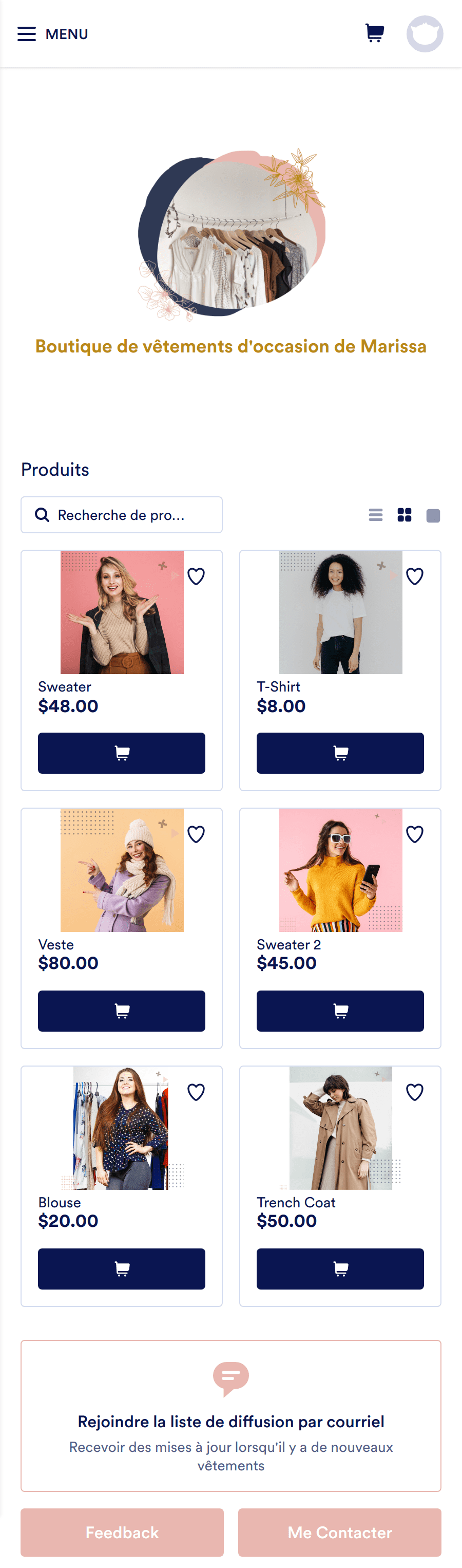Favorite the T-Shirt with heart icon
462x1568 pixels.
(x=415, y=576)
